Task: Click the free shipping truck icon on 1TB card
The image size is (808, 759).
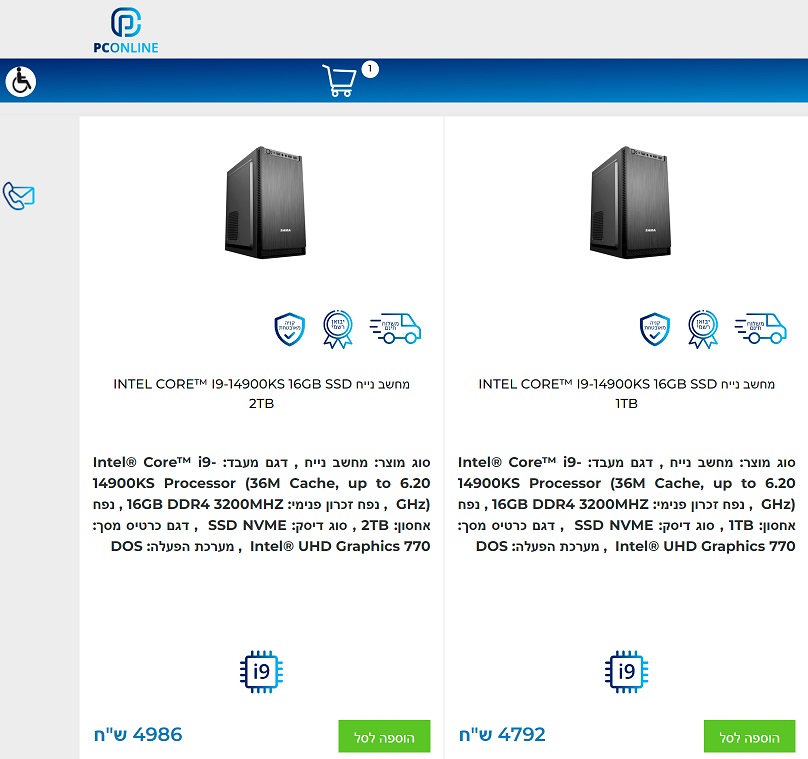Action: [x=761, y=328]
